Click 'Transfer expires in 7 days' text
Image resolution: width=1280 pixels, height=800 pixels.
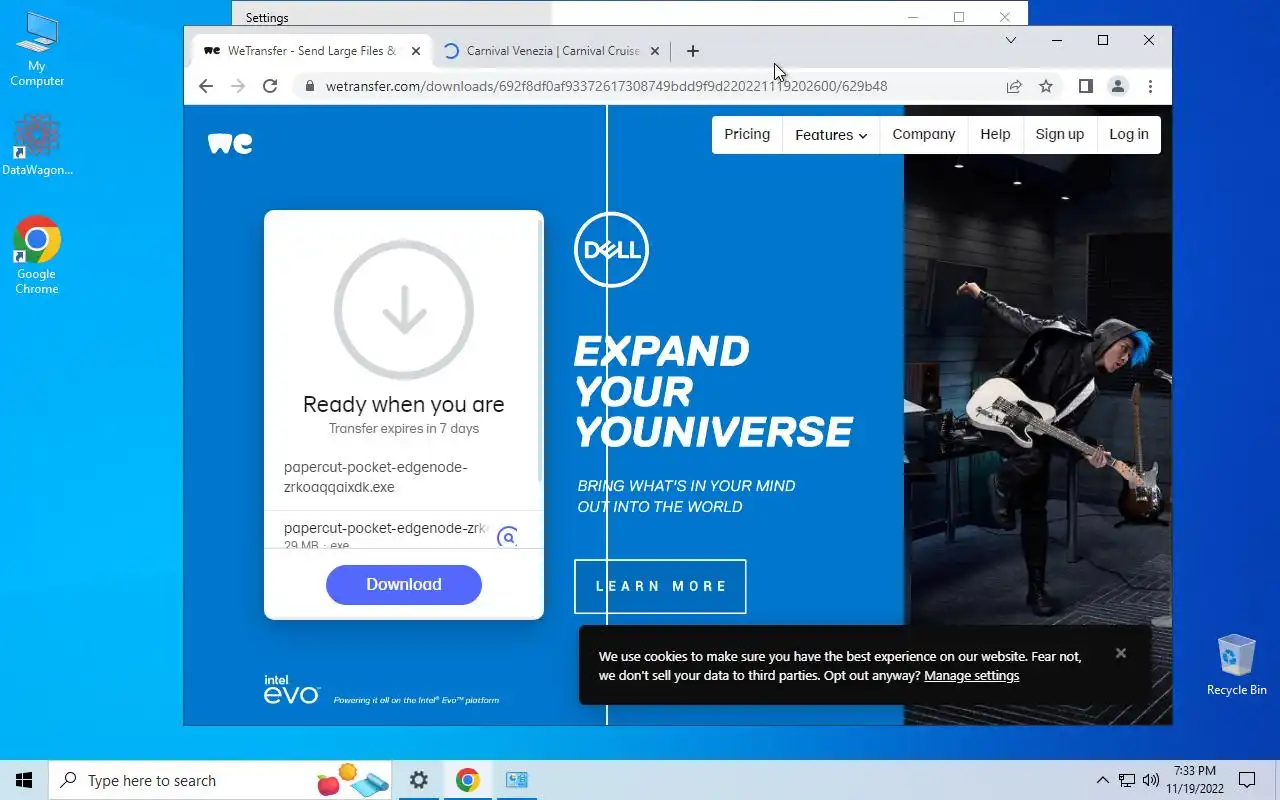404,429
